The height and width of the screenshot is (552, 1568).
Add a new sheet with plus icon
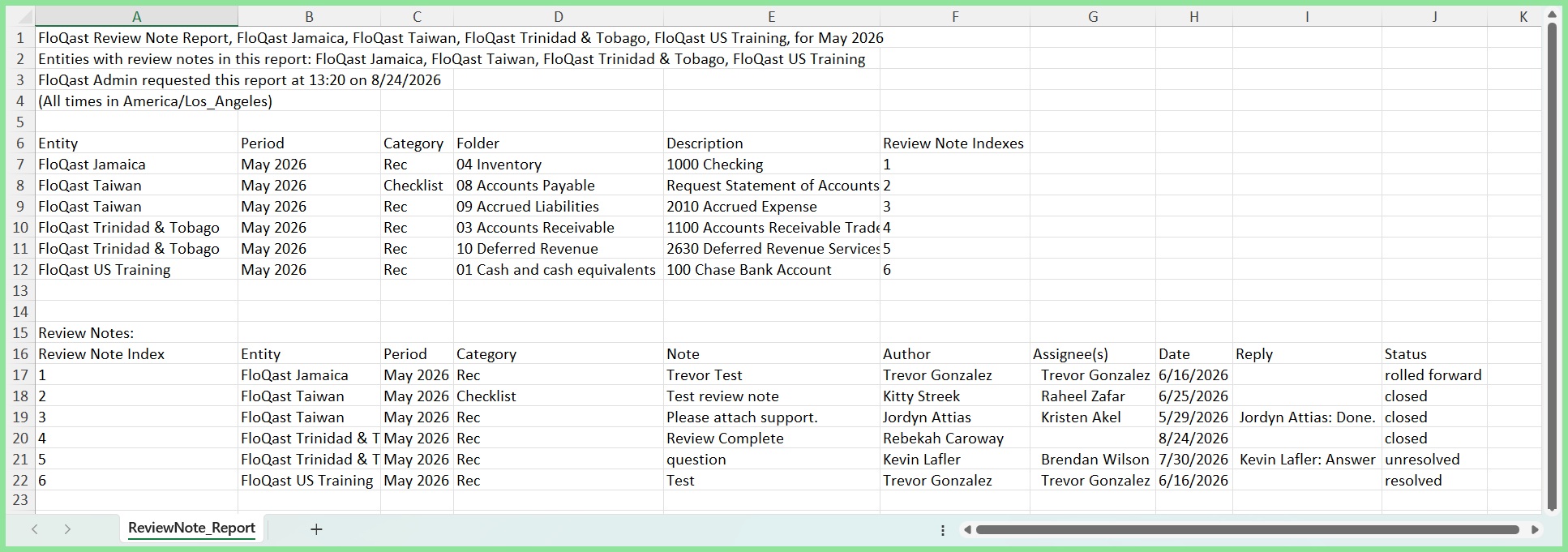pyautogui.click(x=316, y=529)
